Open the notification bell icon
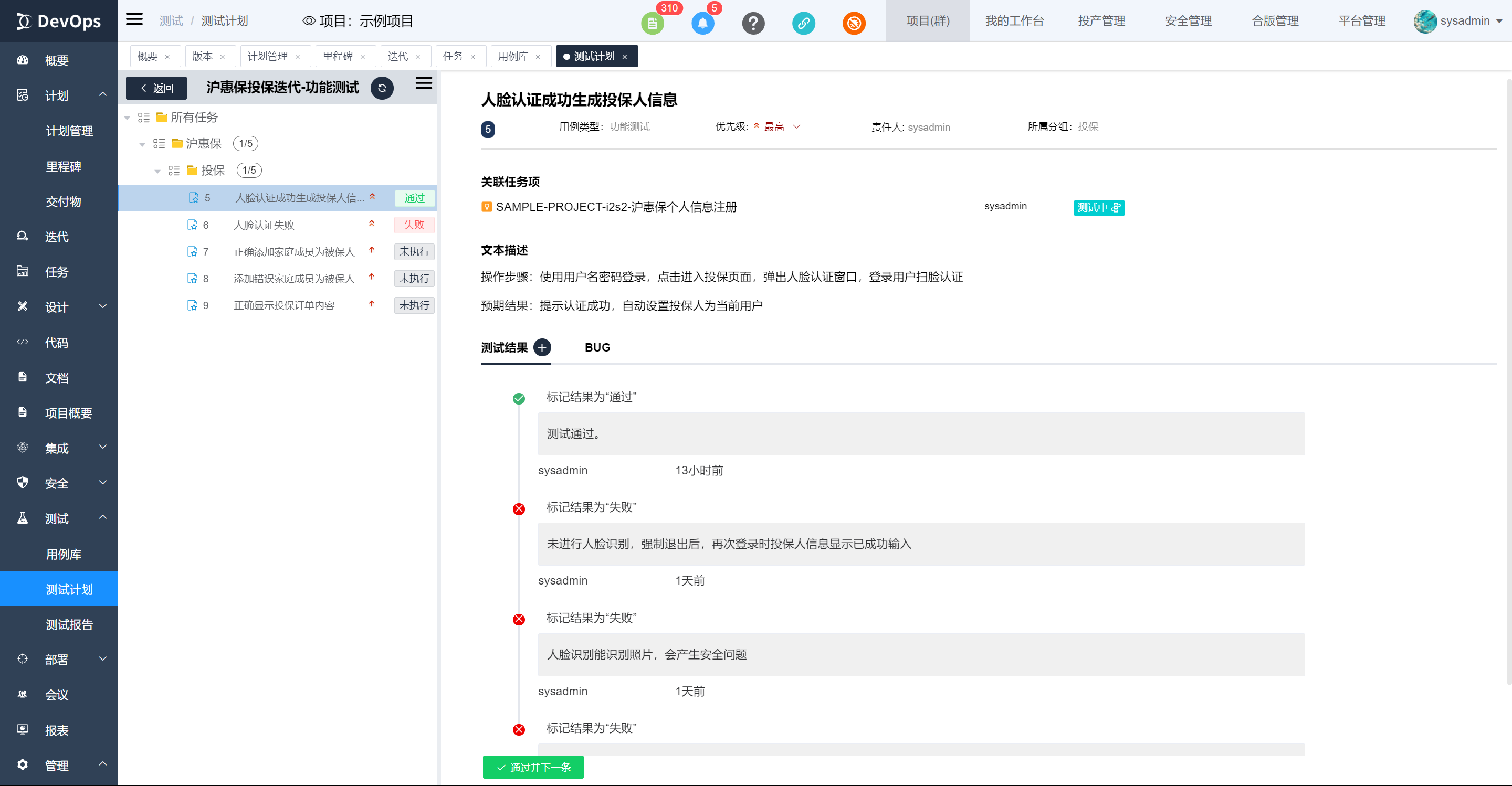Image resolution: width=1512 pixels, height=786 pixels. [702, 24]
